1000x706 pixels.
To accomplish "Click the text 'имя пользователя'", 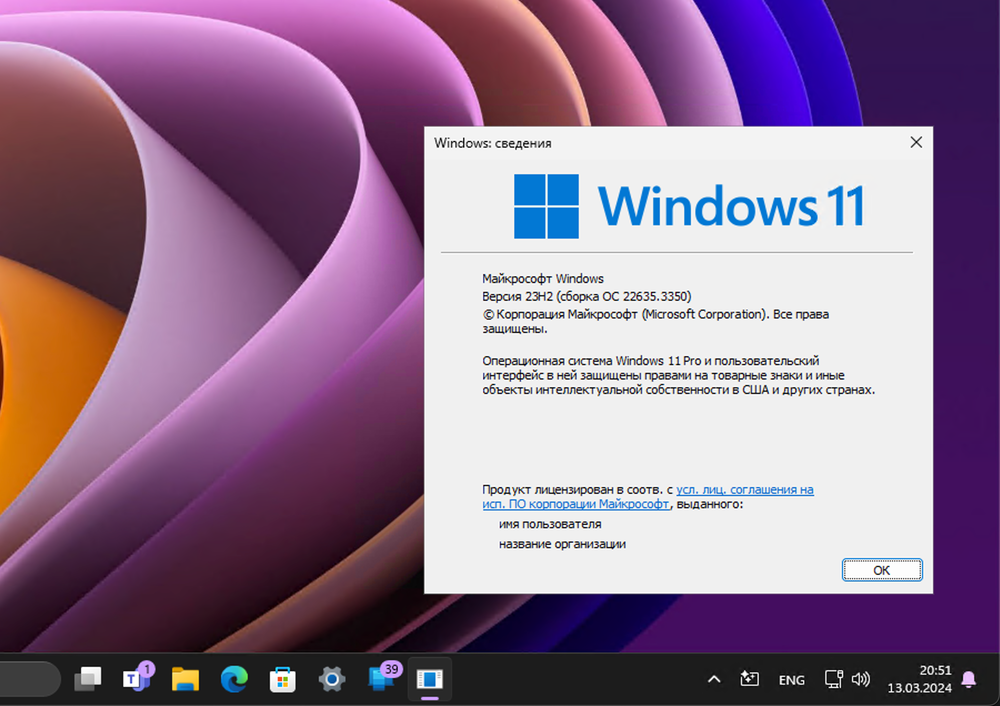I will (550, 524).
